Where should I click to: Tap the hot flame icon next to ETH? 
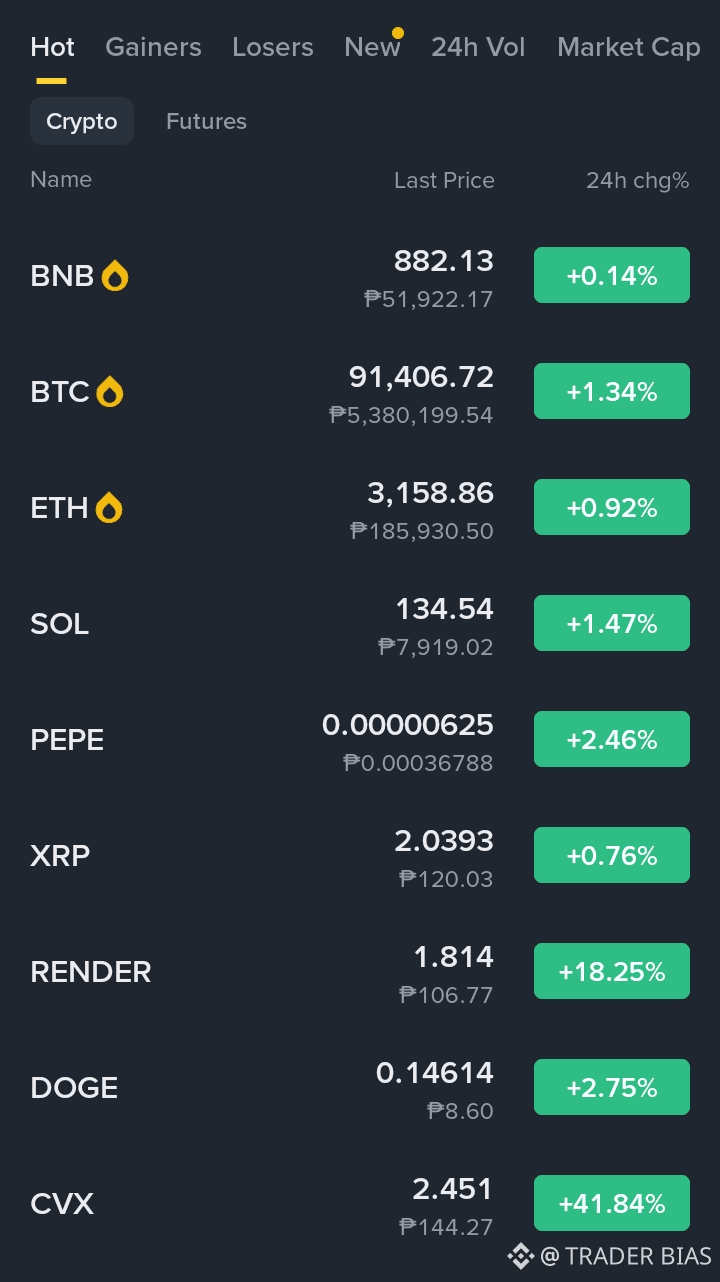109,508
